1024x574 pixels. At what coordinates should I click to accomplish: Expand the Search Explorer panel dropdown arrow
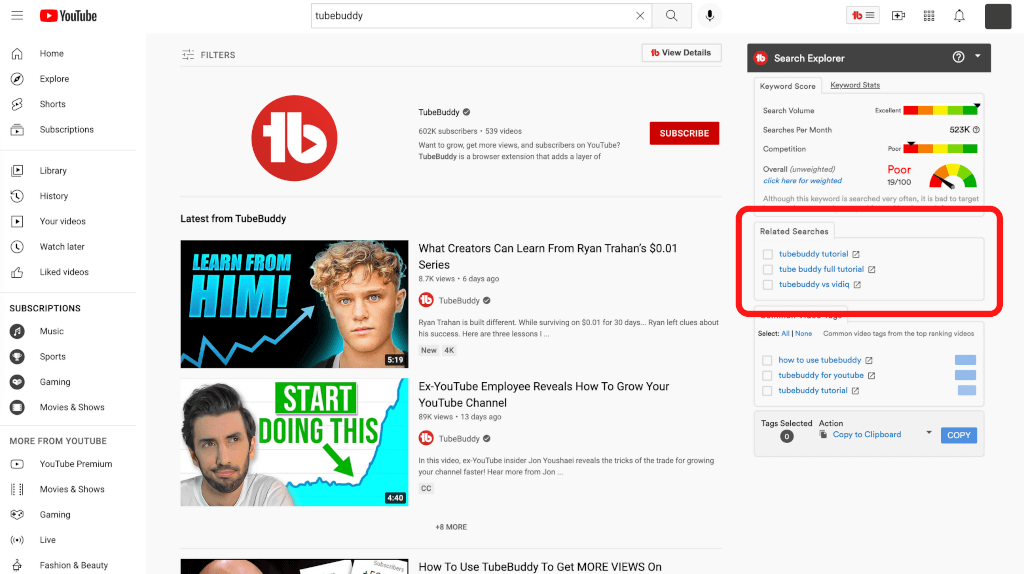pos(978,57)
